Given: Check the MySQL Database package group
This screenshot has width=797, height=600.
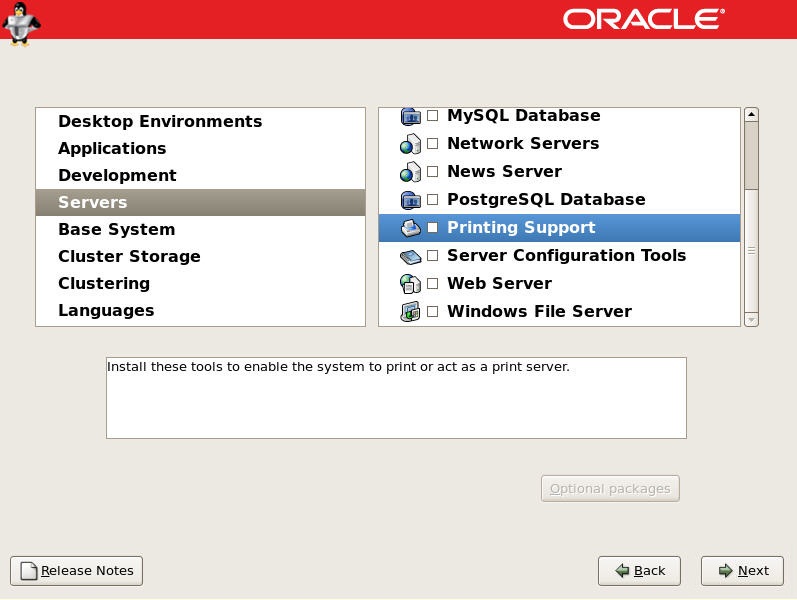Looking at the screenshot, I should 433,115.
